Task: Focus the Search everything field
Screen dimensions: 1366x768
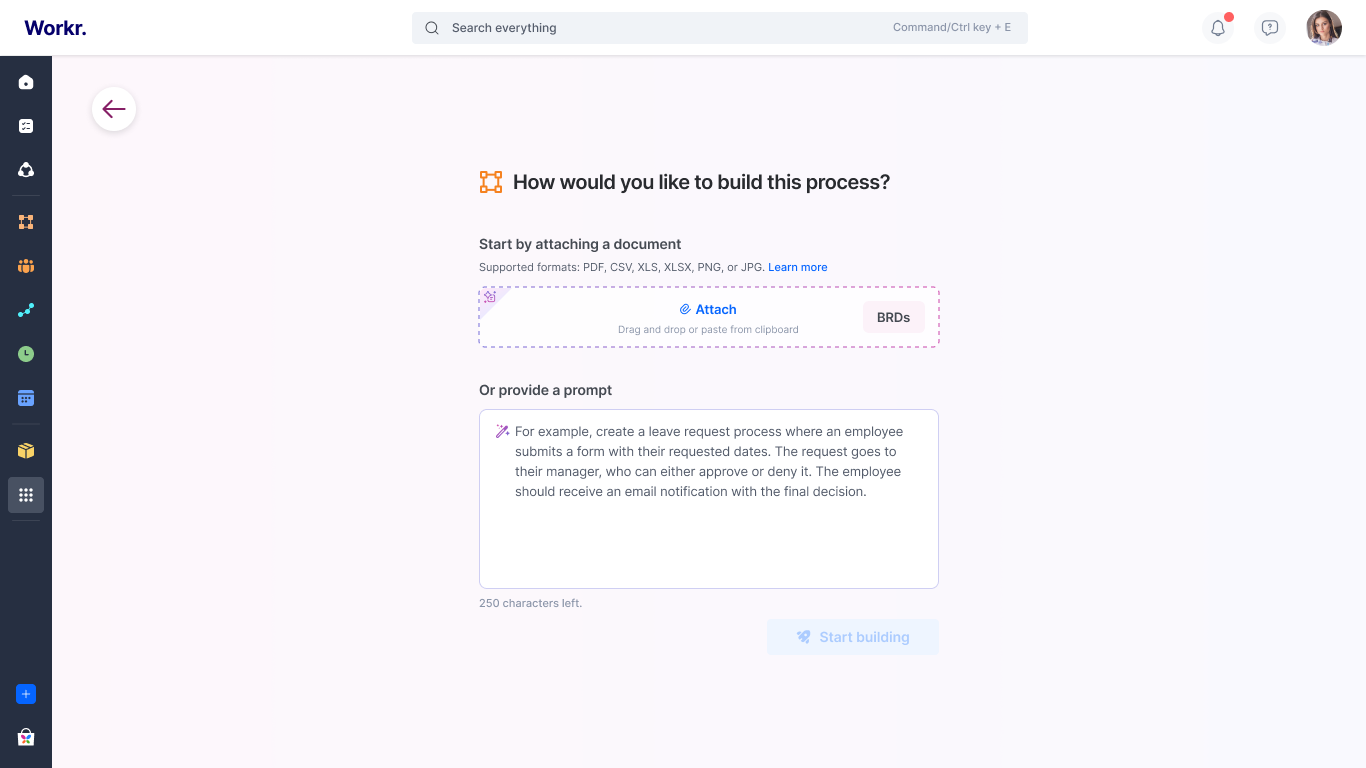Action: pyautogui.click(x=660, y=28)
